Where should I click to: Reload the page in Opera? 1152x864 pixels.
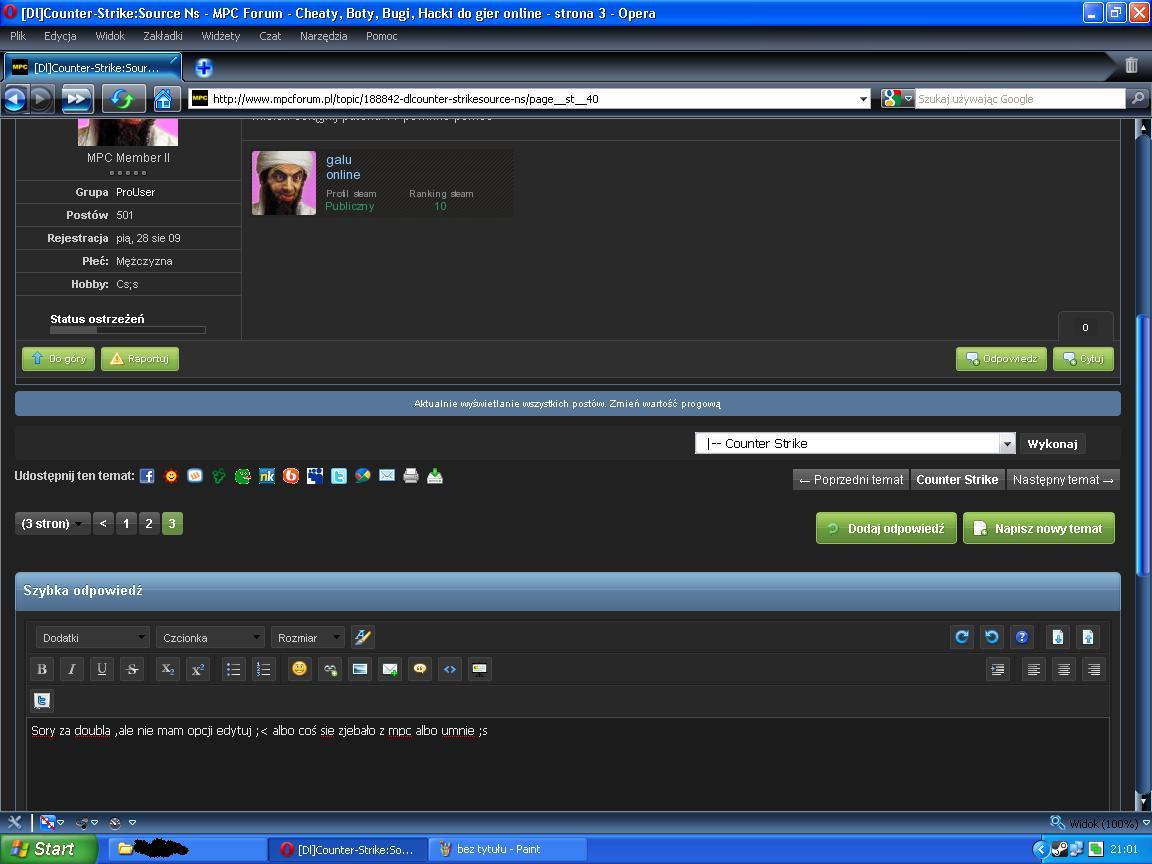(123, 98)
